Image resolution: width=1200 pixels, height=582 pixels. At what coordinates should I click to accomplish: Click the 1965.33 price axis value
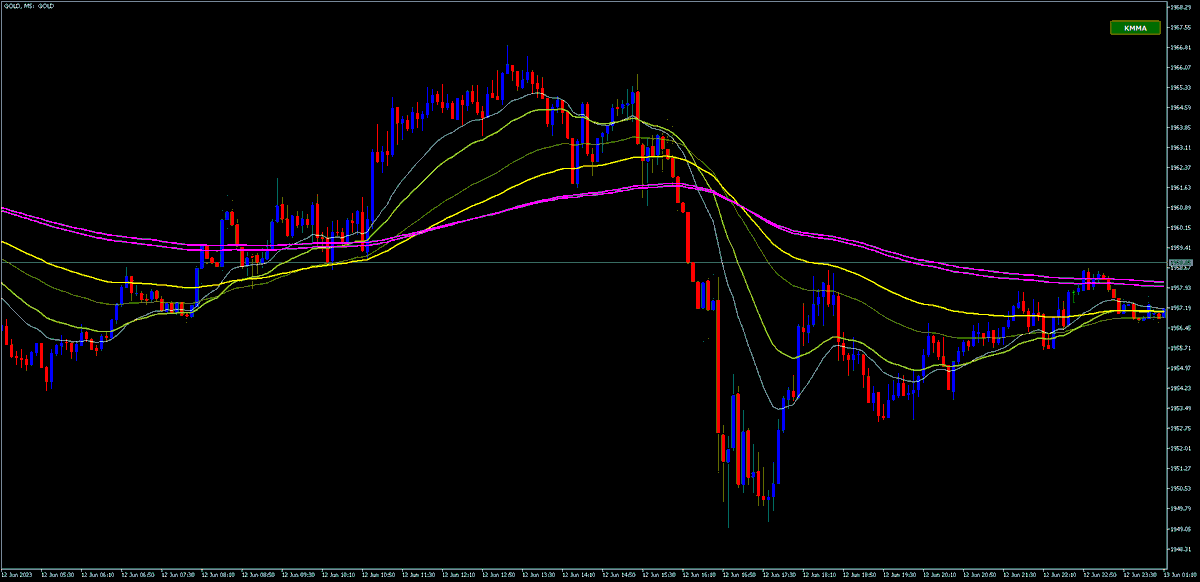click(1180, 87)
